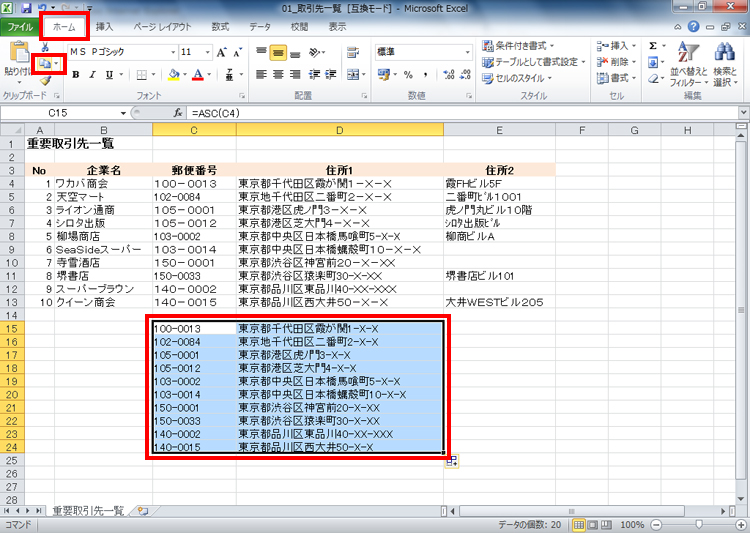Toggle middle vertical alignment
Screen dimensions: 750x533
point(278,52)
